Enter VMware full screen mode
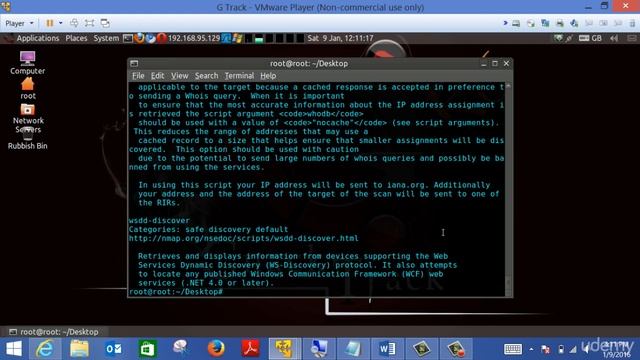 tap(89, 23)
